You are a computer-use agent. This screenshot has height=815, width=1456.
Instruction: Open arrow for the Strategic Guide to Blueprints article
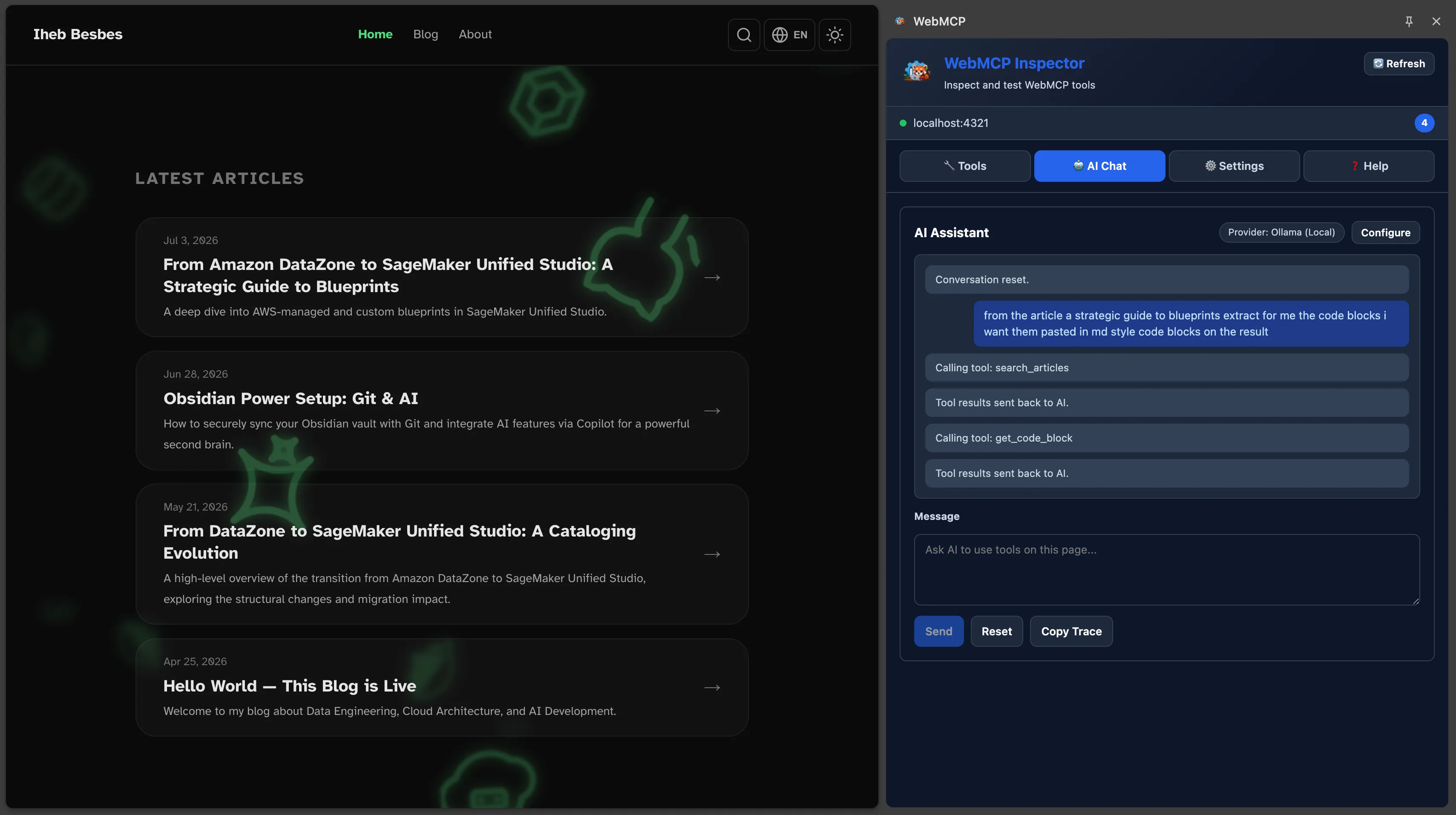(x=712, y=278)
